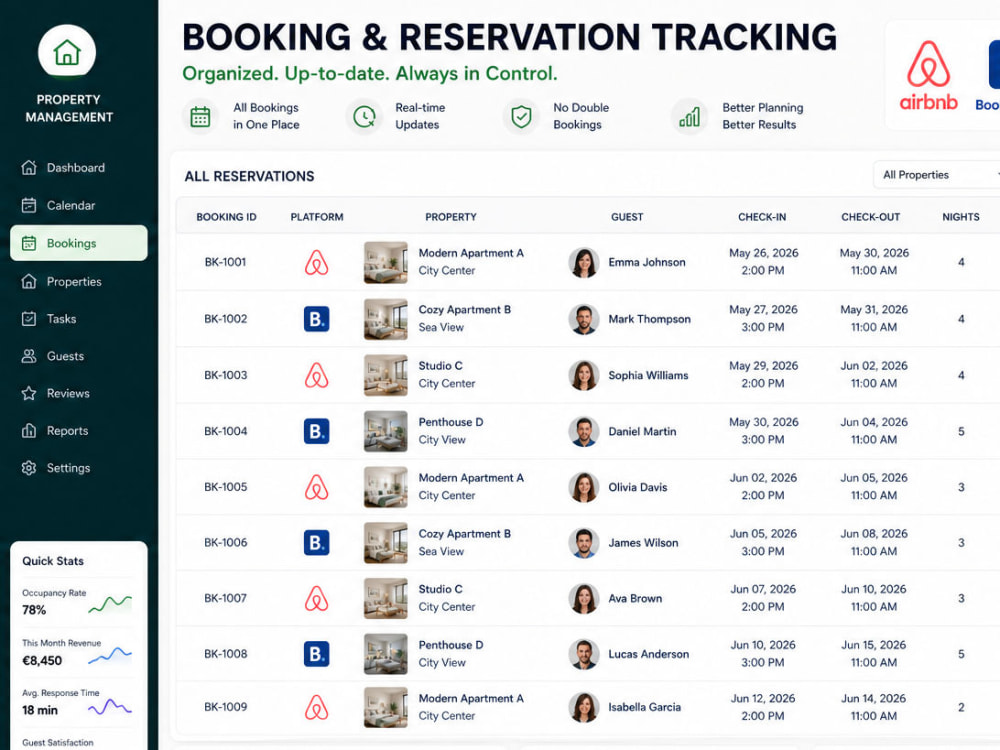Sort by the GUEST column header
This screenshot has width=1000, height=750.
[x=627, y=217]
